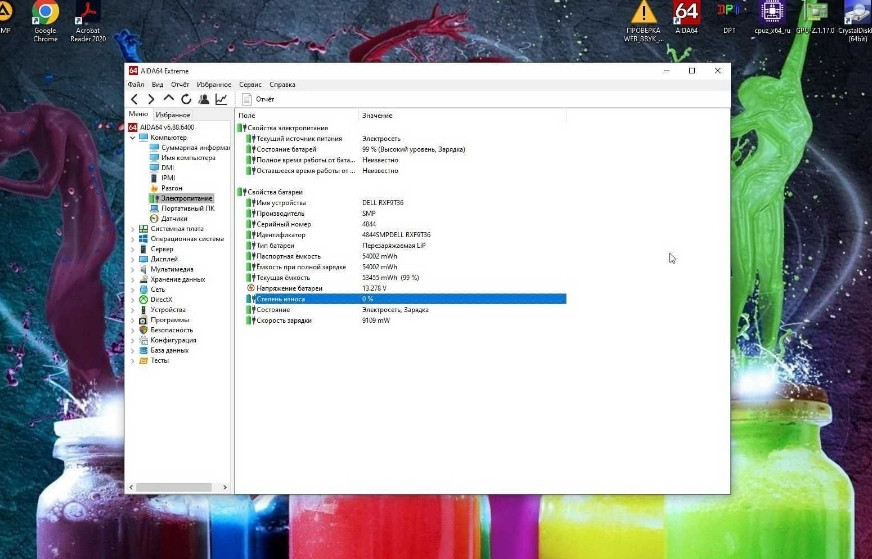This screenshot has width=872, height=559.
Task: Click the user profile toolbar icon
Action: 204,99
